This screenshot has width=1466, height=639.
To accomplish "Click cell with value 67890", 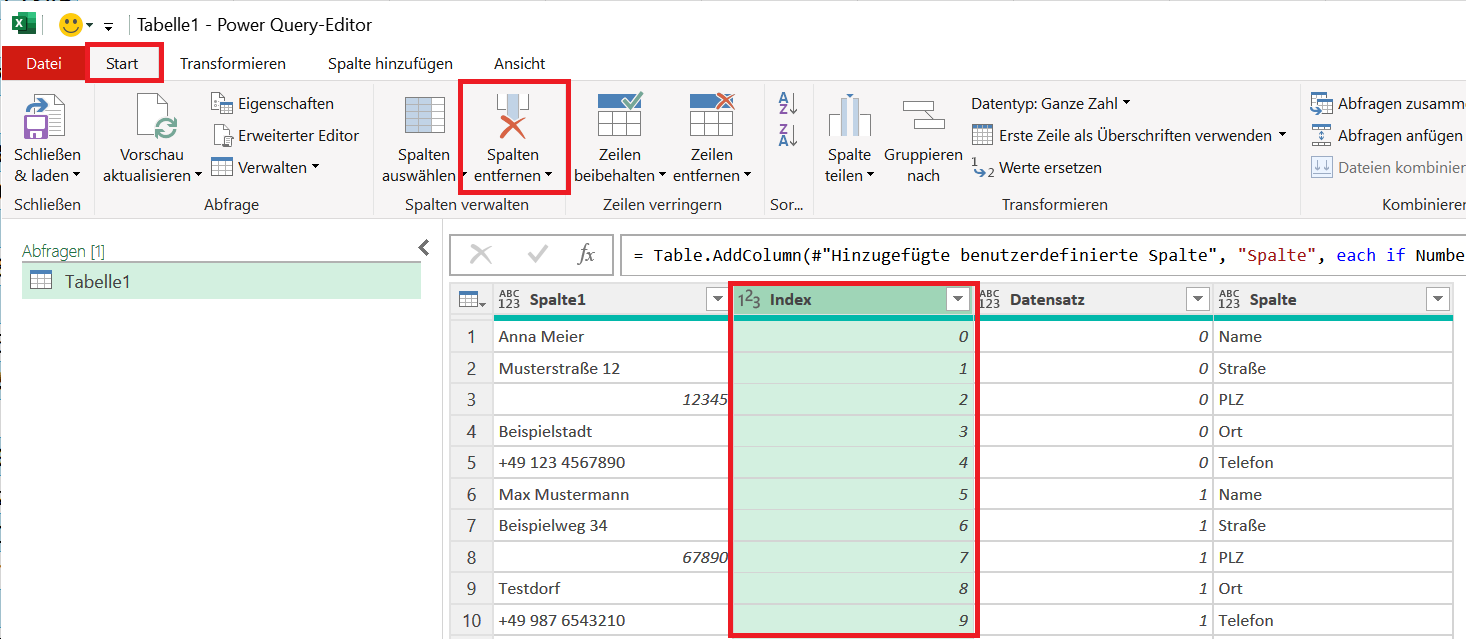I will [x=612, y=557].
